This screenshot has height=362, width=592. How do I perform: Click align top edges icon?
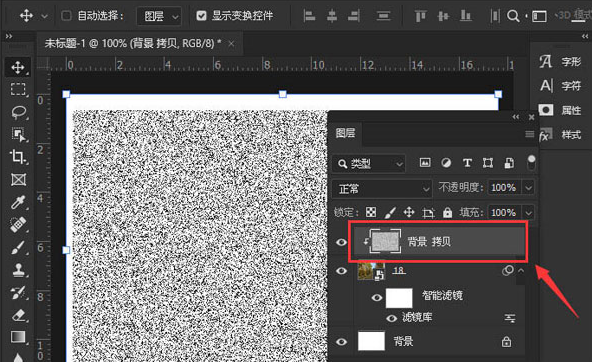click(420, 15)
